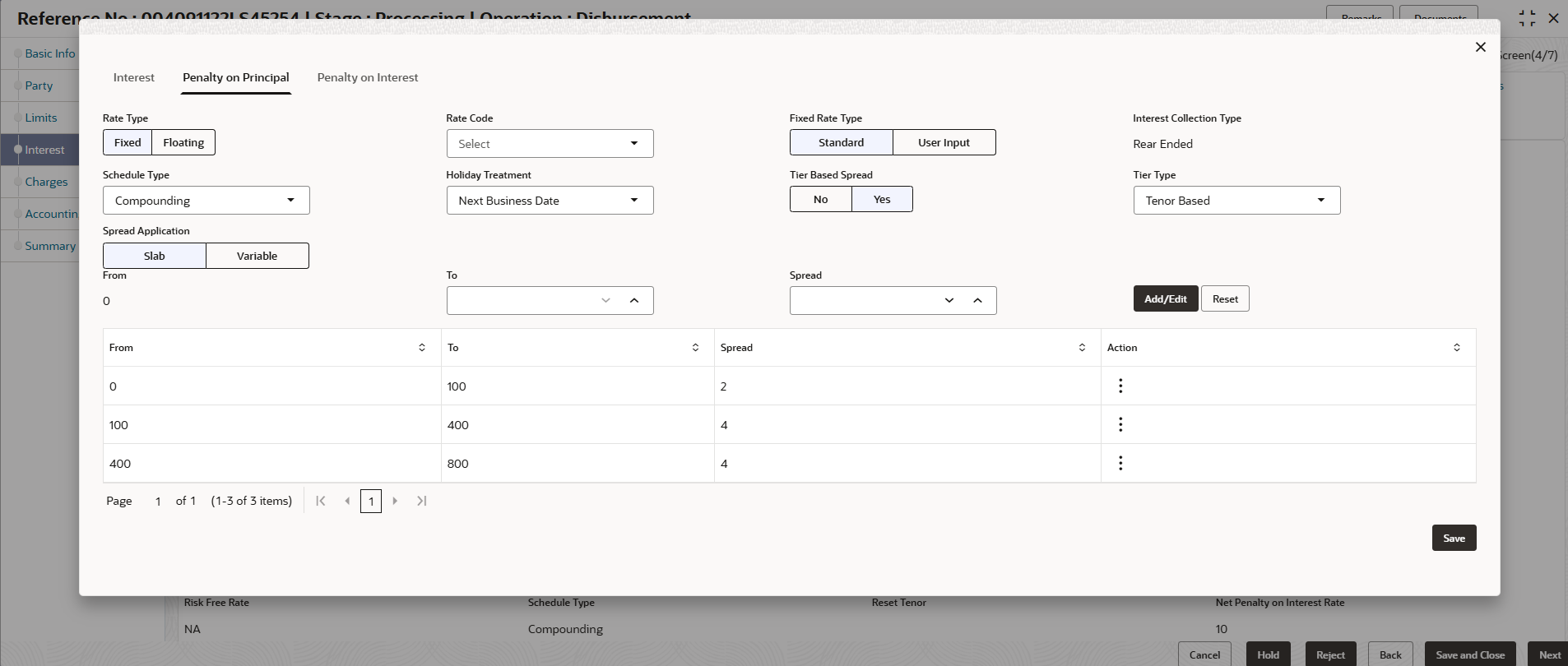Close the interest dialog with the X icon
1568x666 pixels.
coord(1481,47)
